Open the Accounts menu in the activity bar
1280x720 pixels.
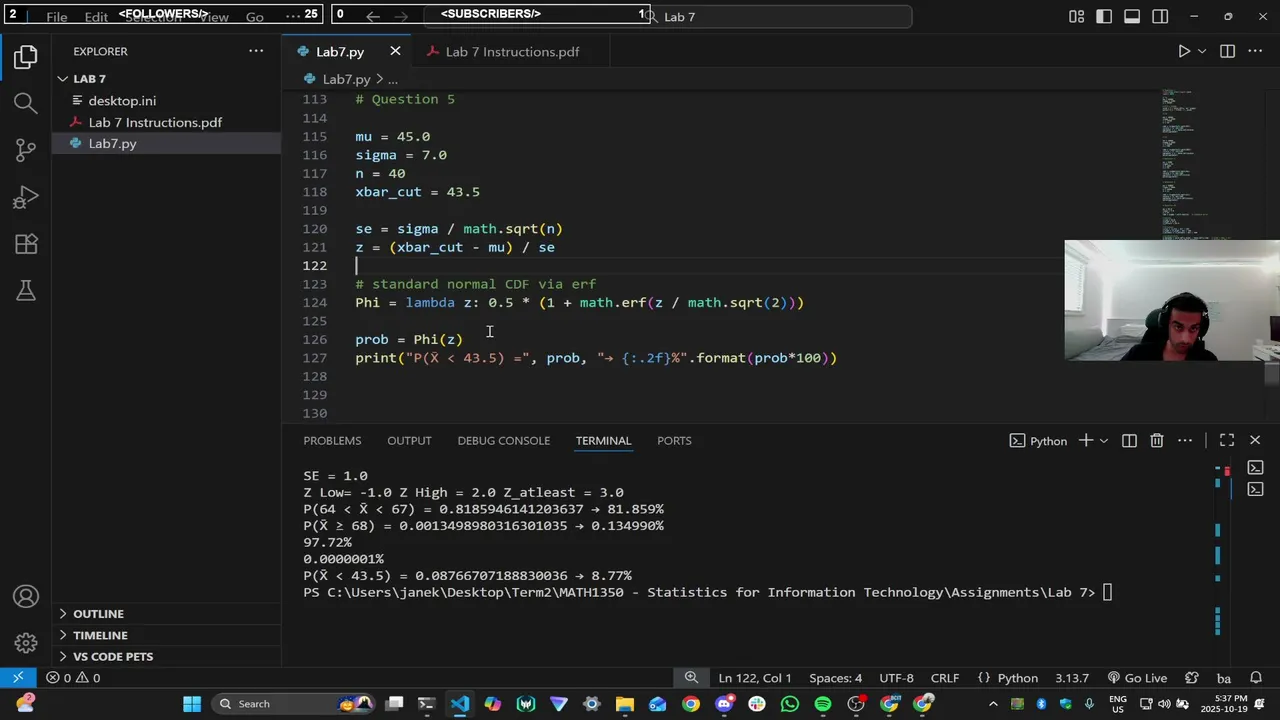pyautogui.click(x=26, y=597)
